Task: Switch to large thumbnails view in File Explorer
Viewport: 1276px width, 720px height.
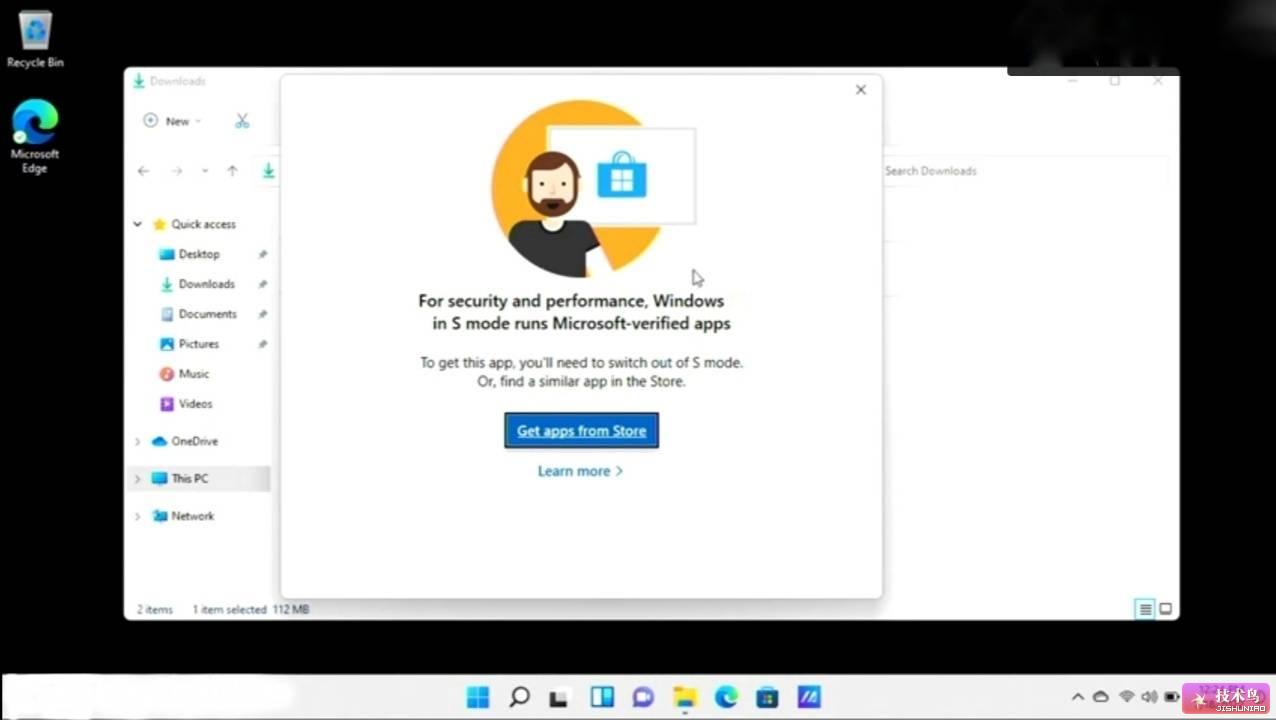Action: 1165,609
